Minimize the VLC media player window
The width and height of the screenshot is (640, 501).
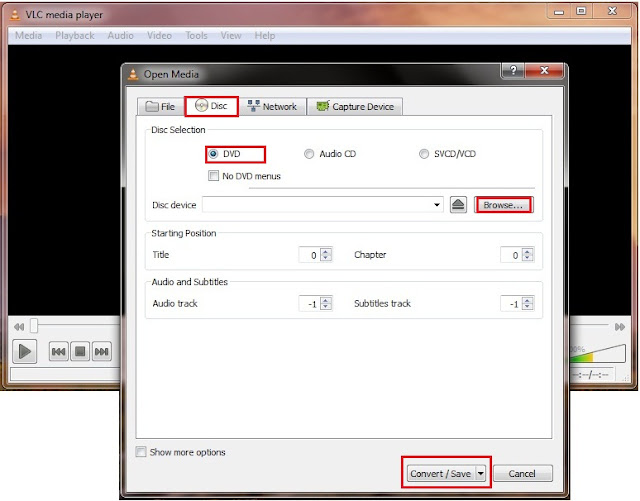pyautogui.click(x=559, y=11)
